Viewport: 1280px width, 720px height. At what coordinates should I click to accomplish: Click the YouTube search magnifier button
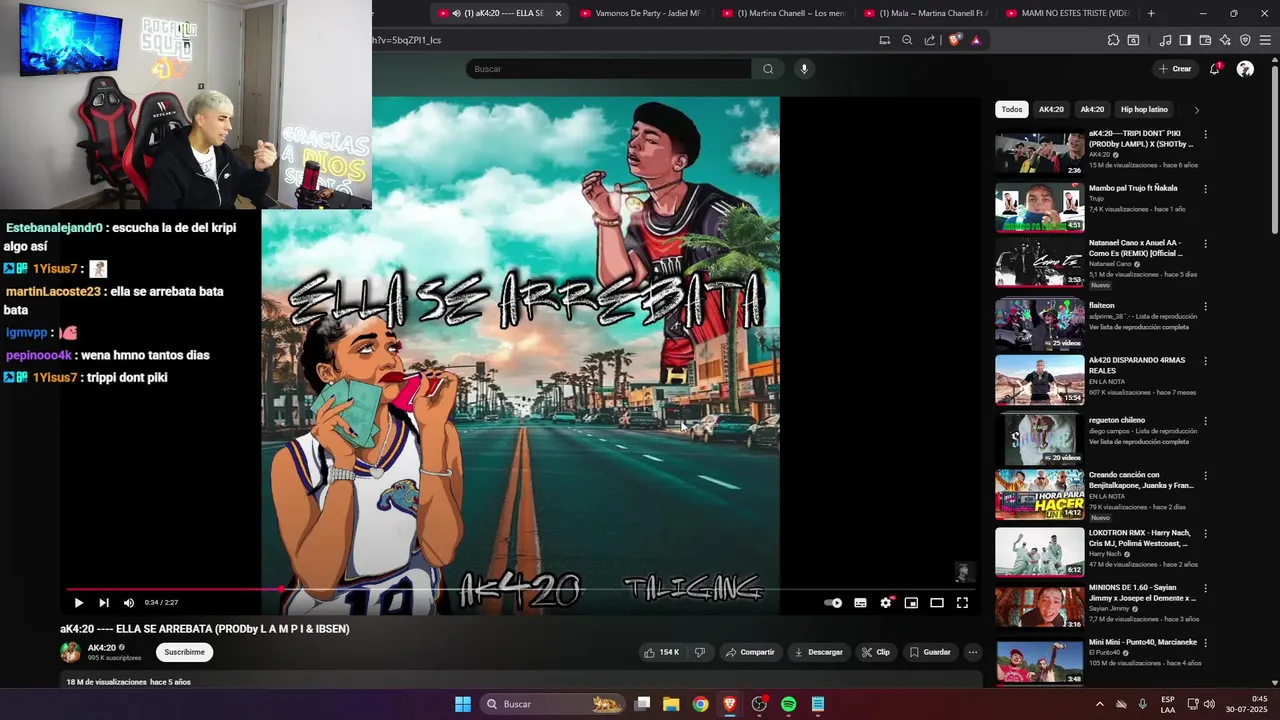[x=768, y=69]
